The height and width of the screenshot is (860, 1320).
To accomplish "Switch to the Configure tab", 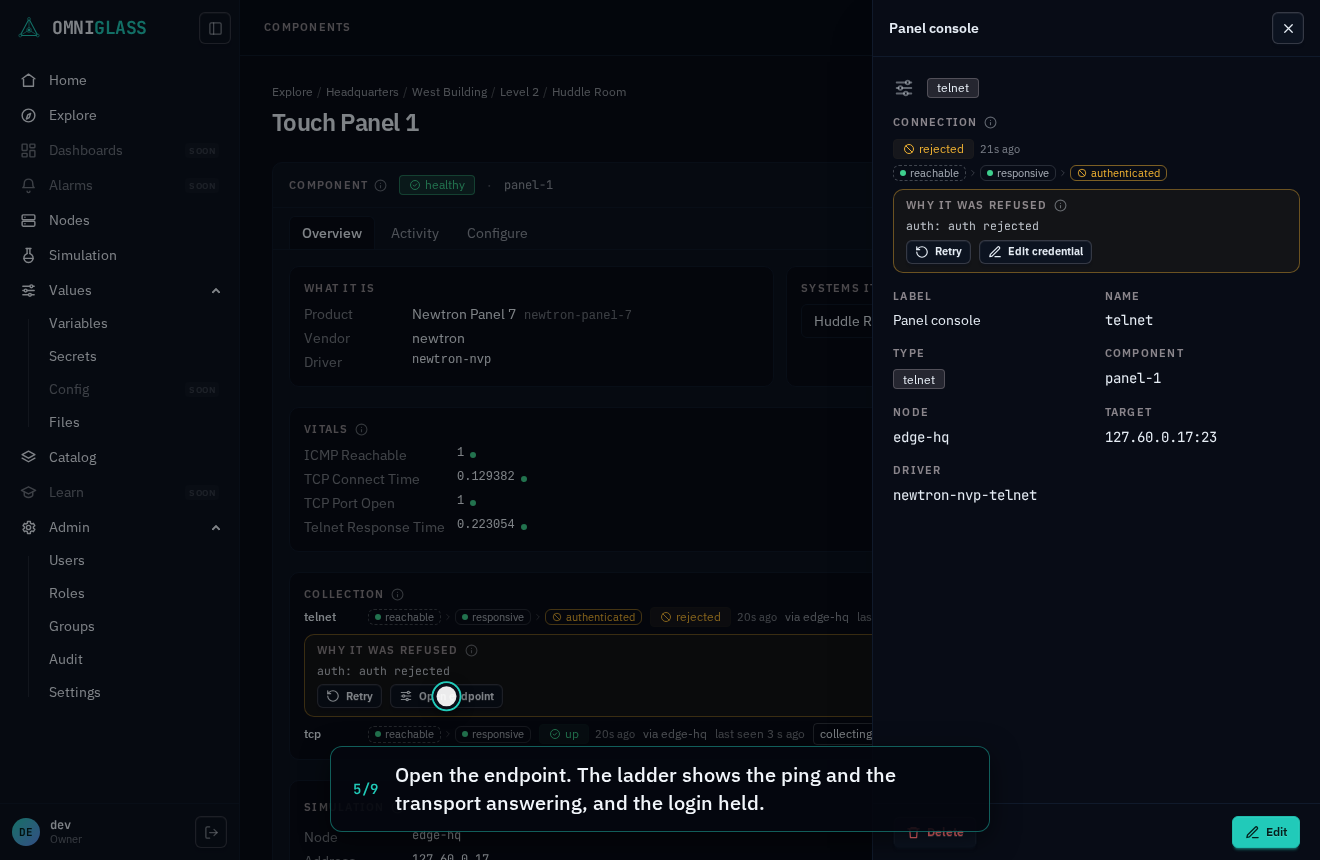I will 497,233.
